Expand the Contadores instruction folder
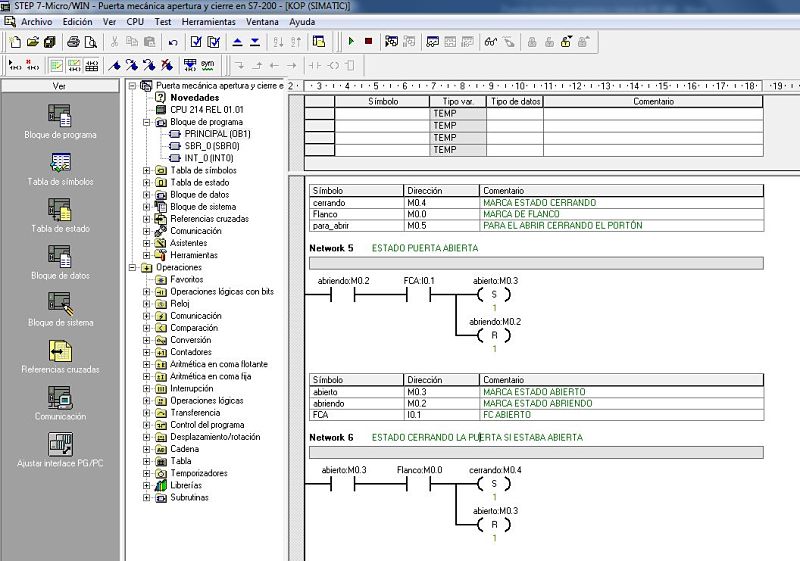Screen dimensions: 800x561 click(x=147, y=352)
